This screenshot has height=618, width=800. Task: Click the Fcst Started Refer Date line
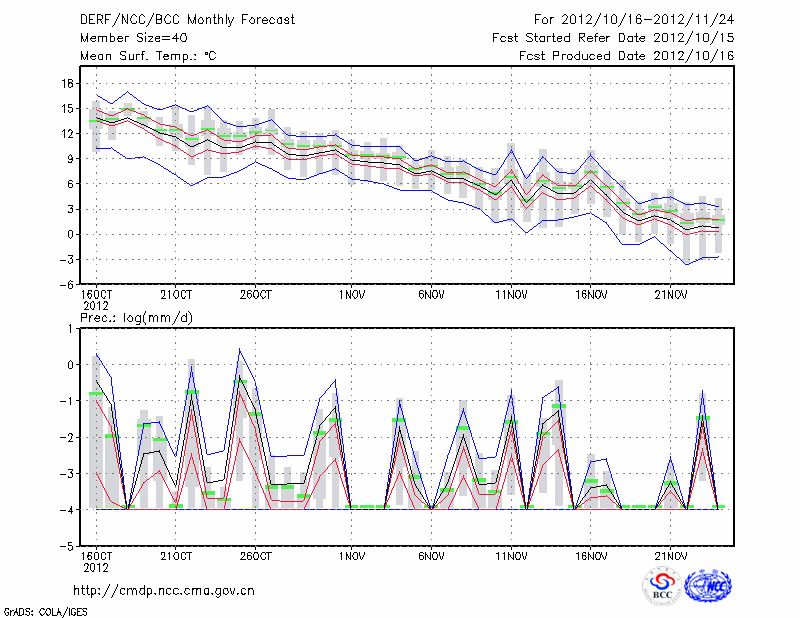point(613,38)
